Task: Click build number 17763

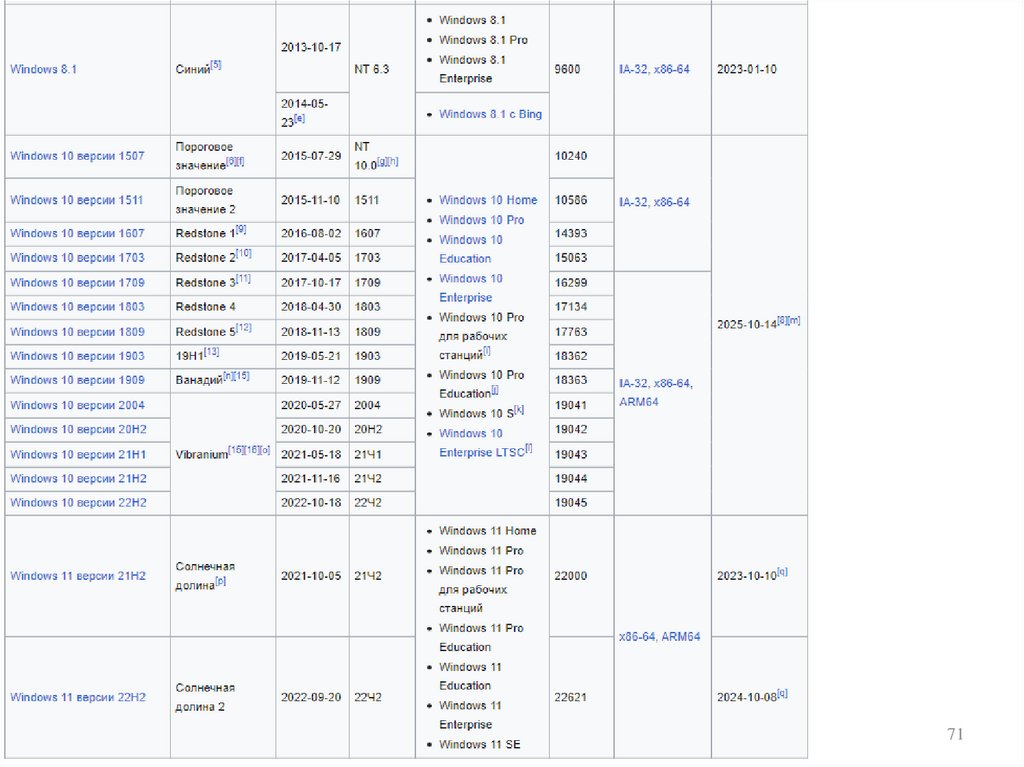Action: point(571,332)
